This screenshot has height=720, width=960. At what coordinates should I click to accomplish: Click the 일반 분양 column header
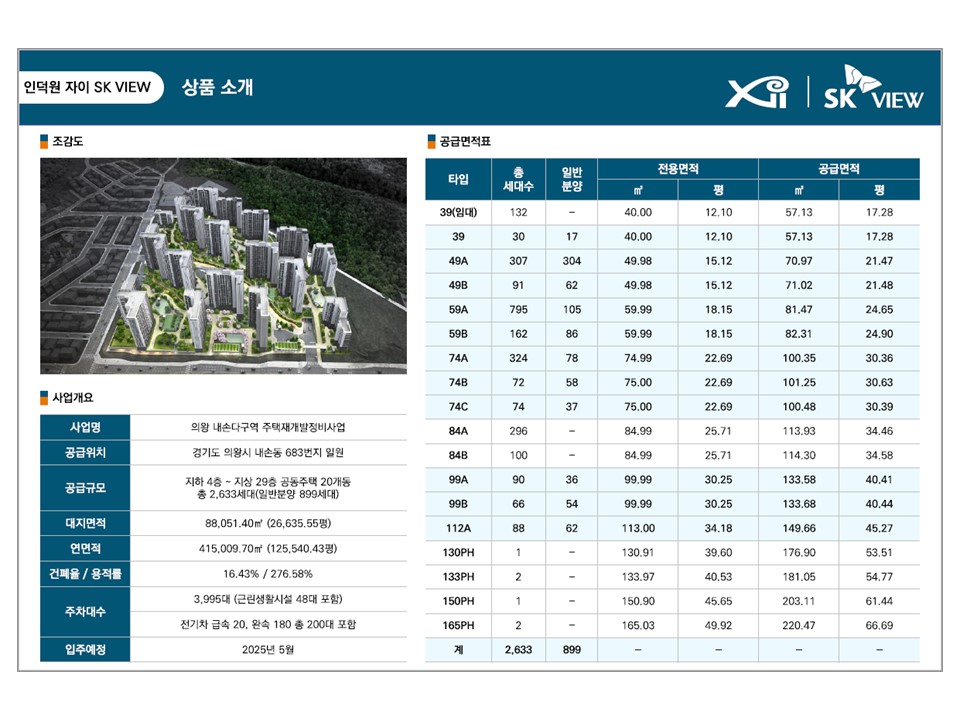point(572,179)
